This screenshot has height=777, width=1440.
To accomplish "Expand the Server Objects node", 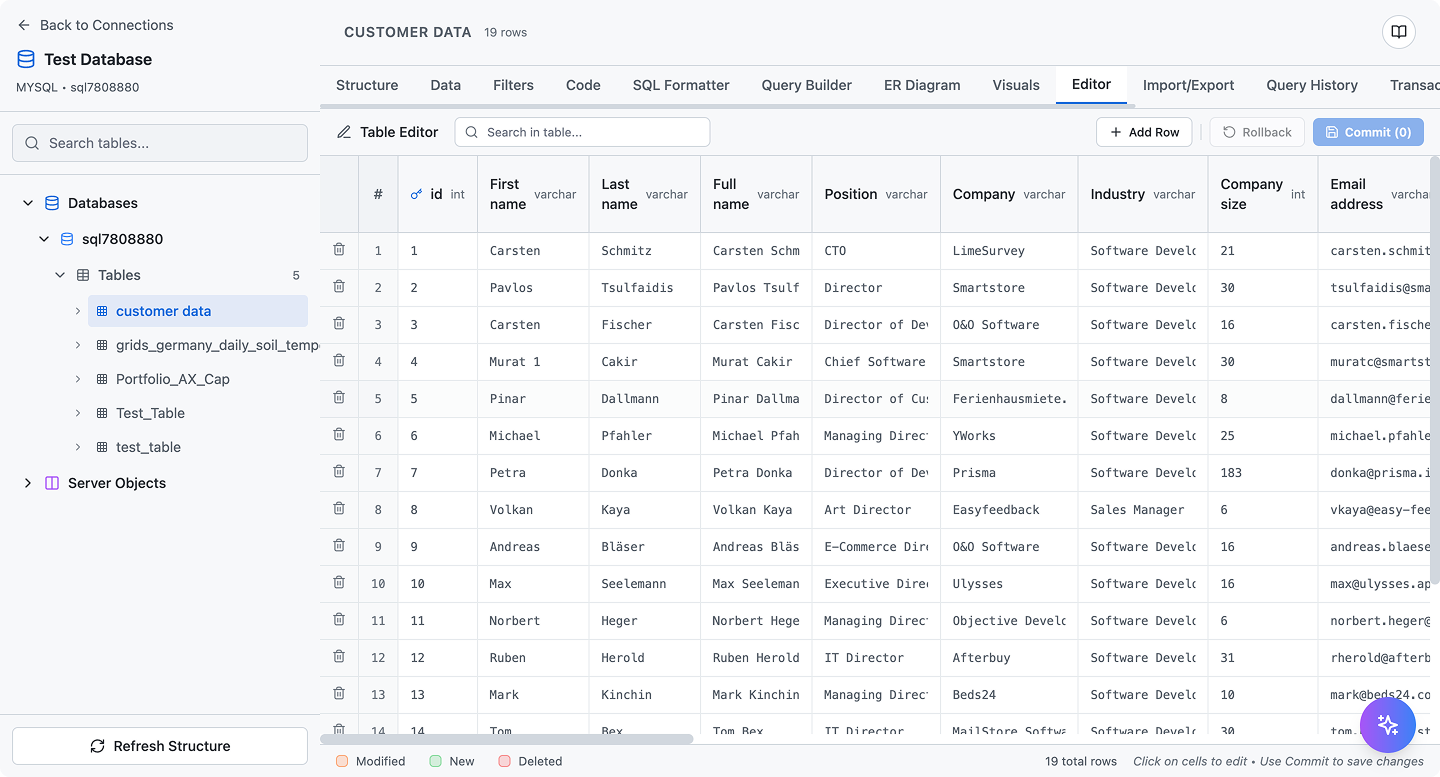I will 28,483.
